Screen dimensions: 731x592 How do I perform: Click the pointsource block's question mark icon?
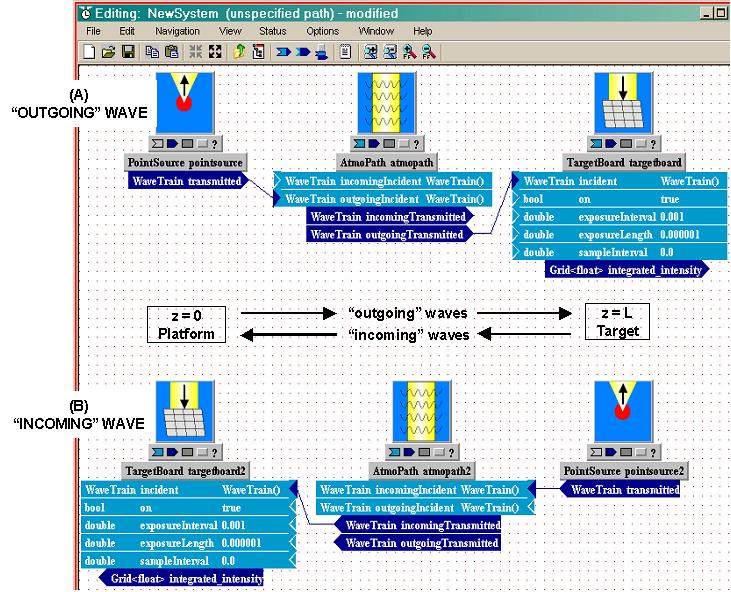[214, 144]
